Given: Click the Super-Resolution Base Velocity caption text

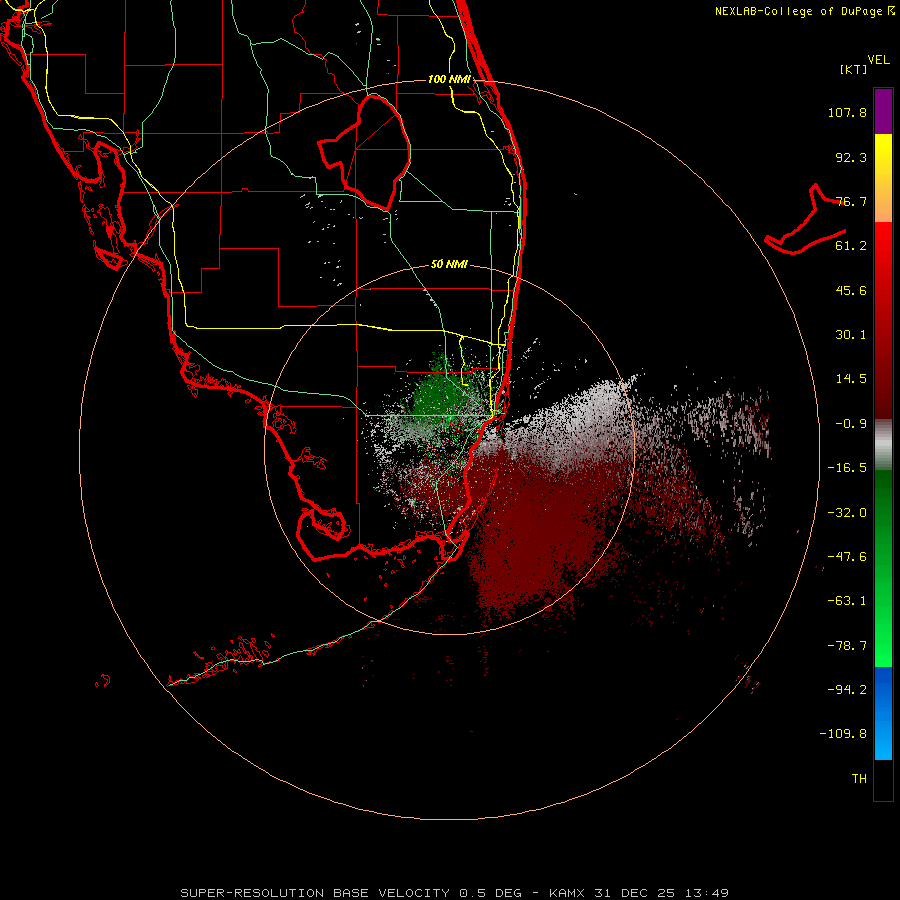Looking at the screenshot, I should (454, 893).
